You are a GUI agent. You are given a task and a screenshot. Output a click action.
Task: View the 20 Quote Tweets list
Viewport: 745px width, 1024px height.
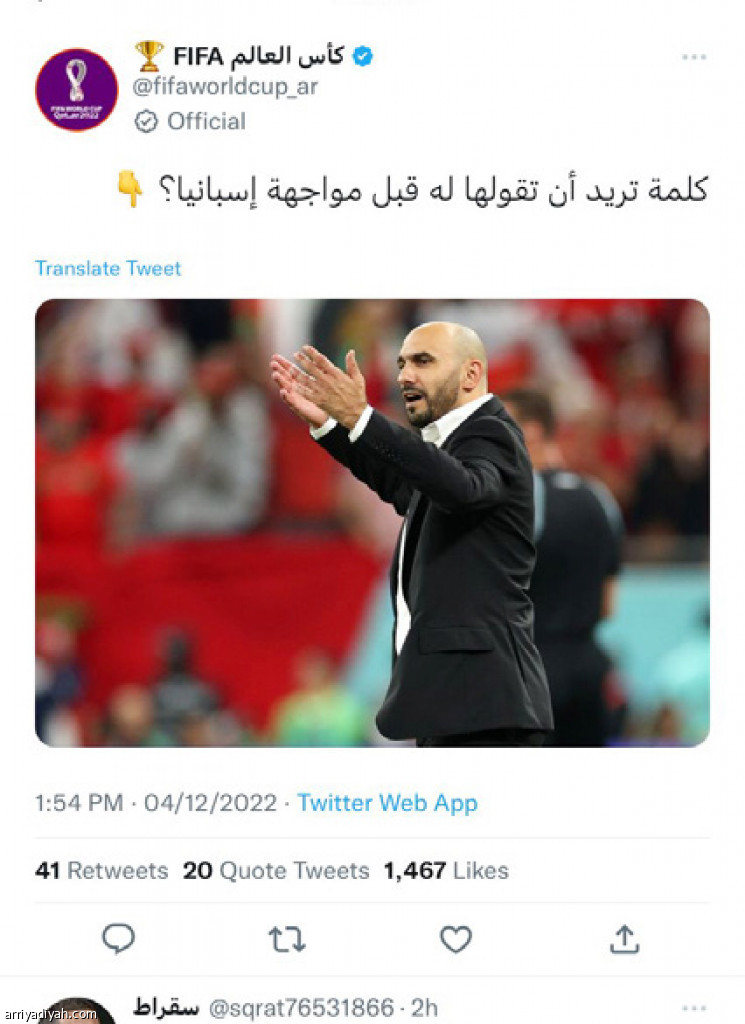tap(276, 871)
